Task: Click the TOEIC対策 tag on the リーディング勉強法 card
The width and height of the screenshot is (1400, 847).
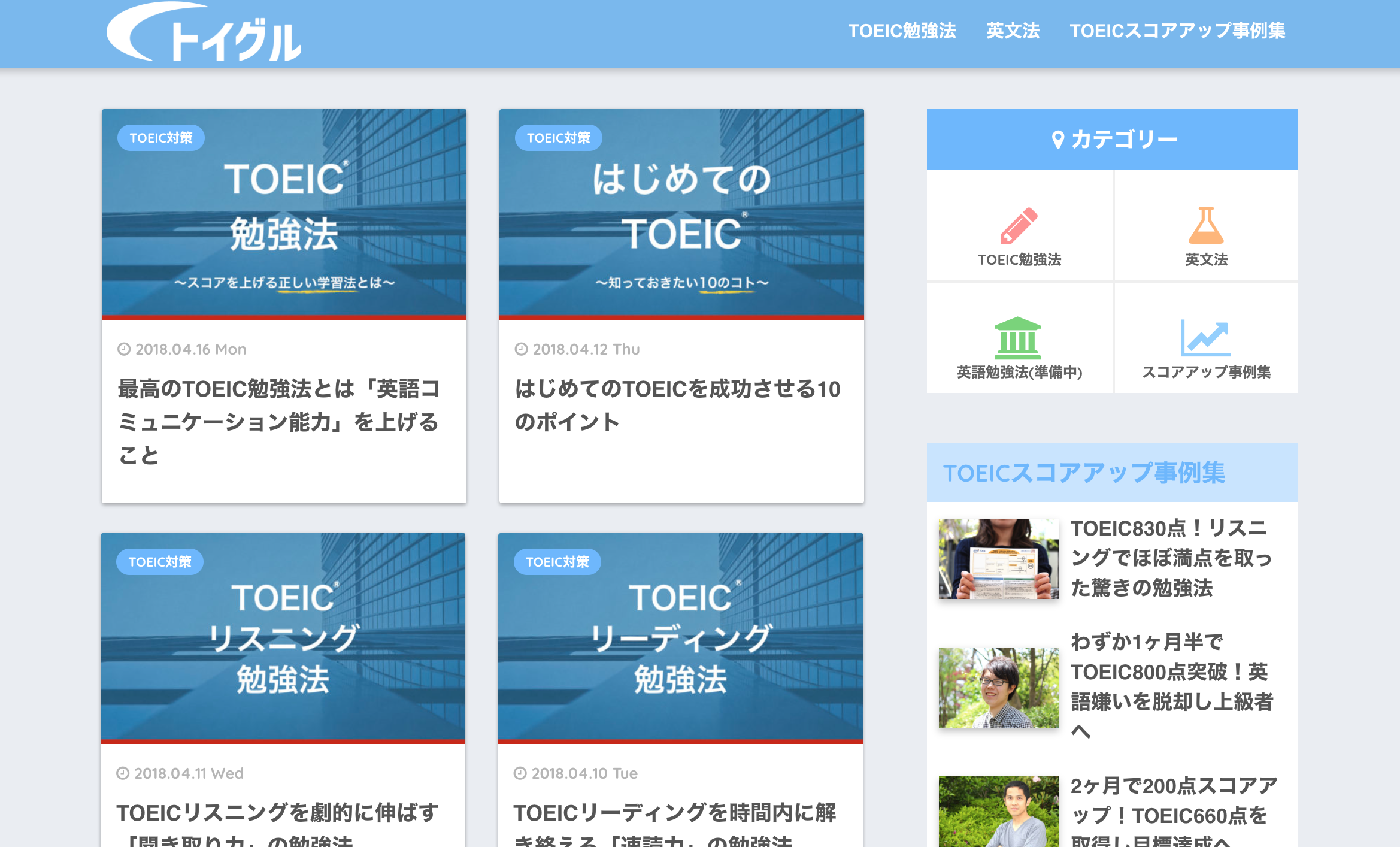Action: 557,562
